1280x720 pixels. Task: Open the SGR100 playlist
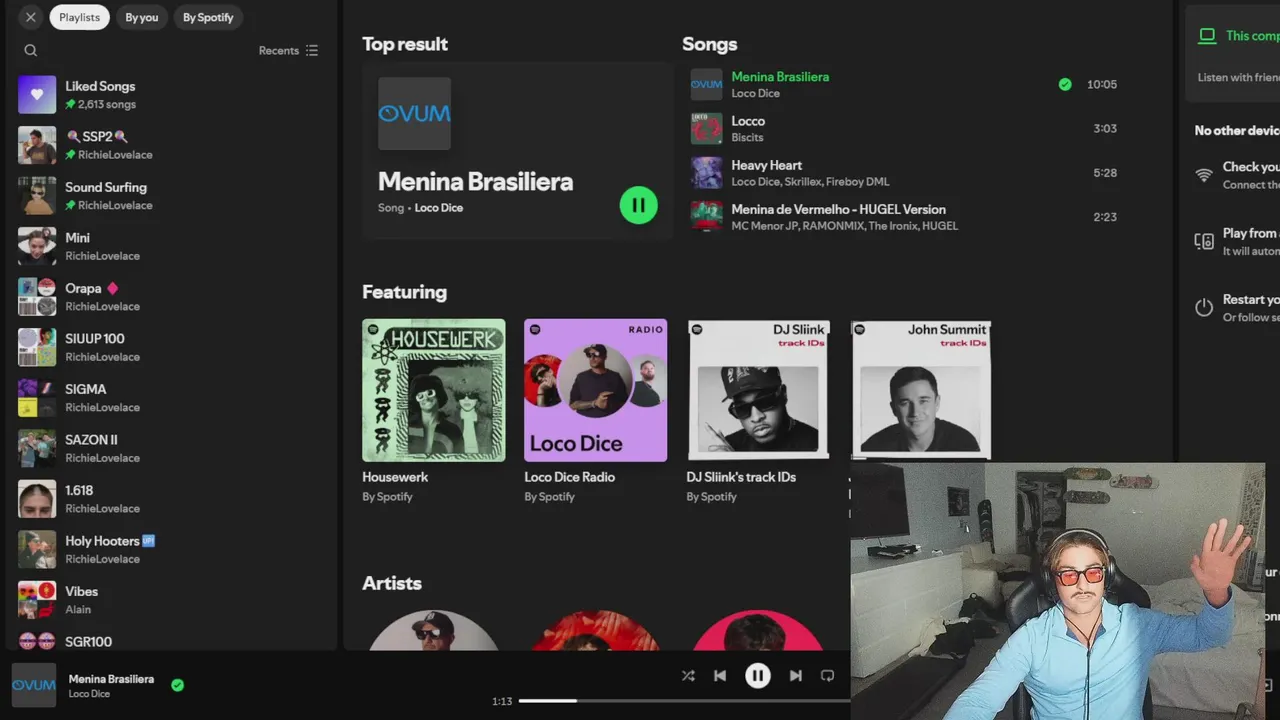[170, 641]
